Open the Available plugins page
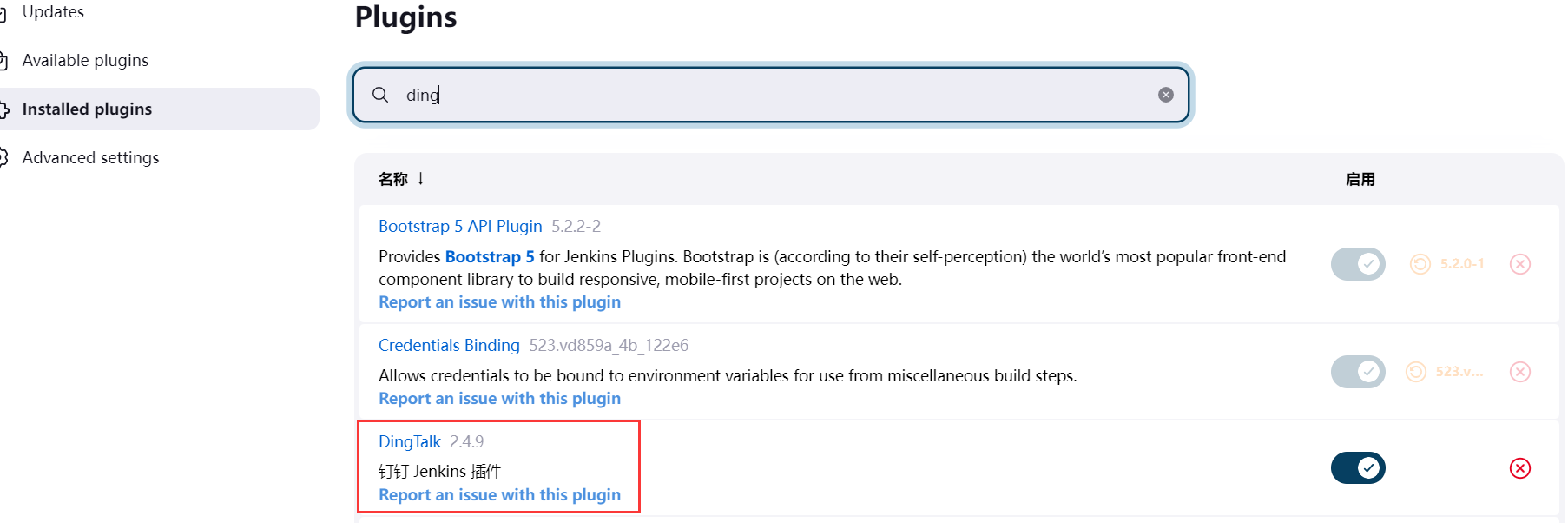 85,61
